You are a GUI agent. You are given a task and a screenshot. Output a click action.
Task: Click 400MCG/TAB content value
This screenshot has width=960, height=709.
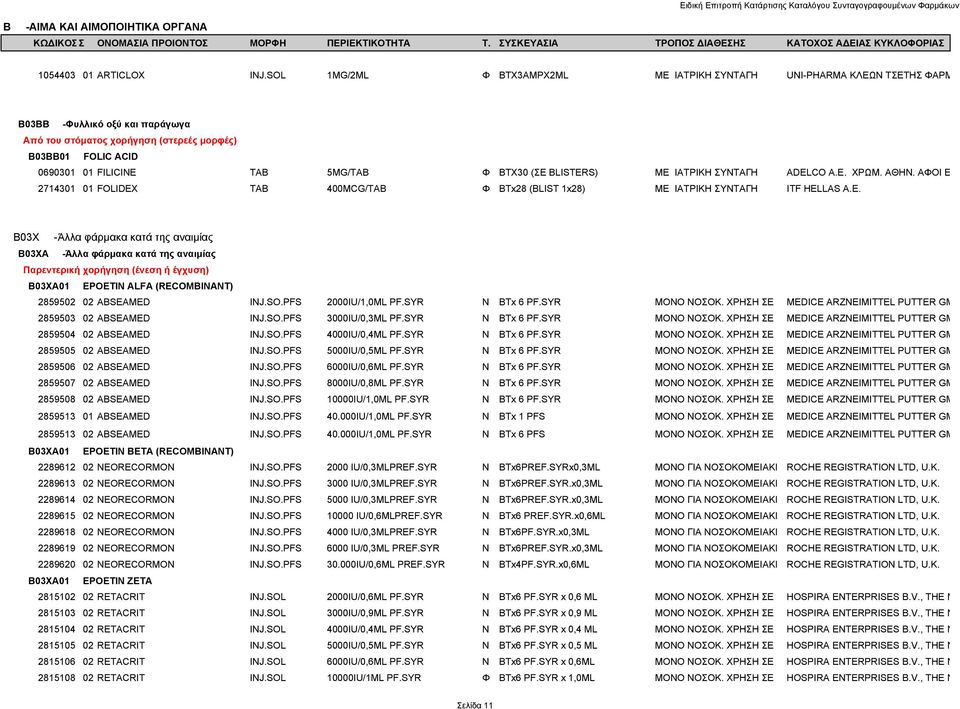coord(356,189)
